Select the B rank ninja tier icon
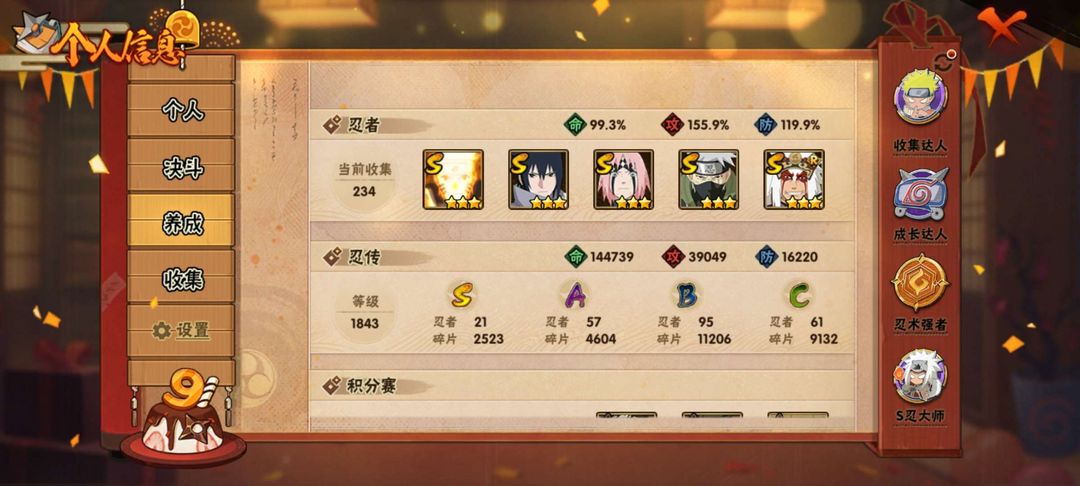The width and height of the screenshot is (1080, 486). click(687, 295)
